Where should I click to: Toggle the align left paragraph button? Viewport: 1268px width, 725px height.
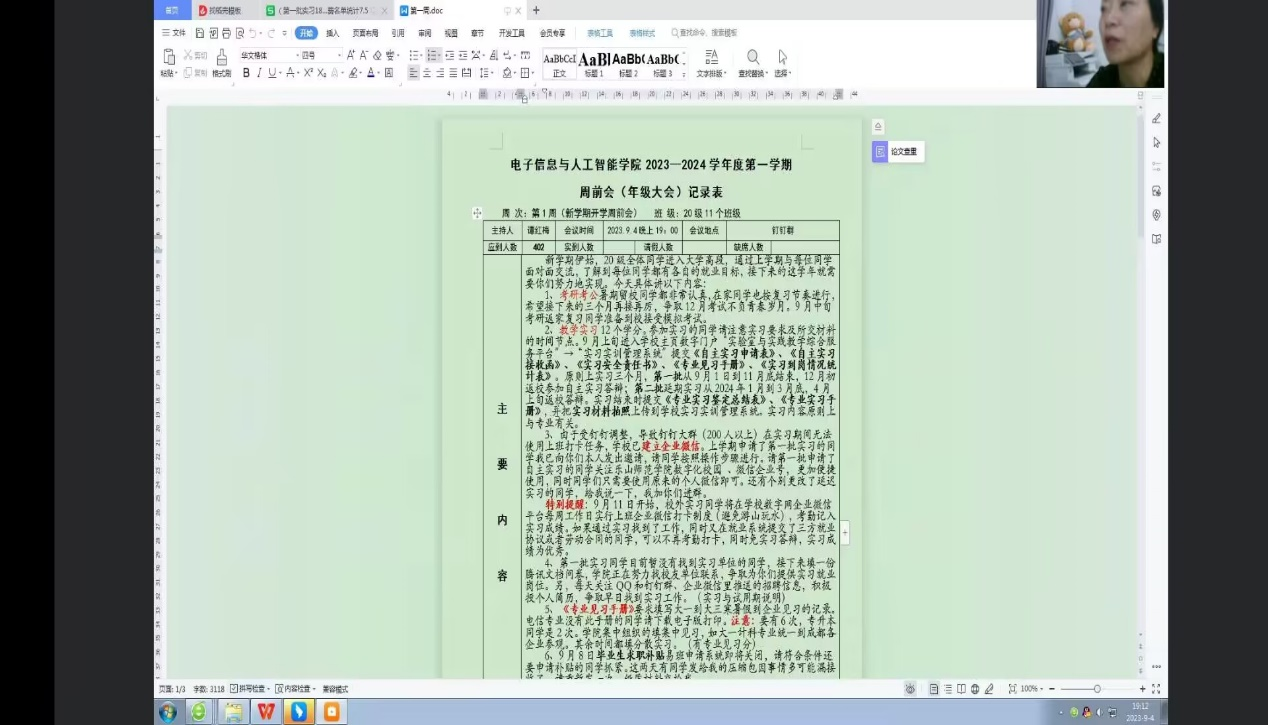414,73
